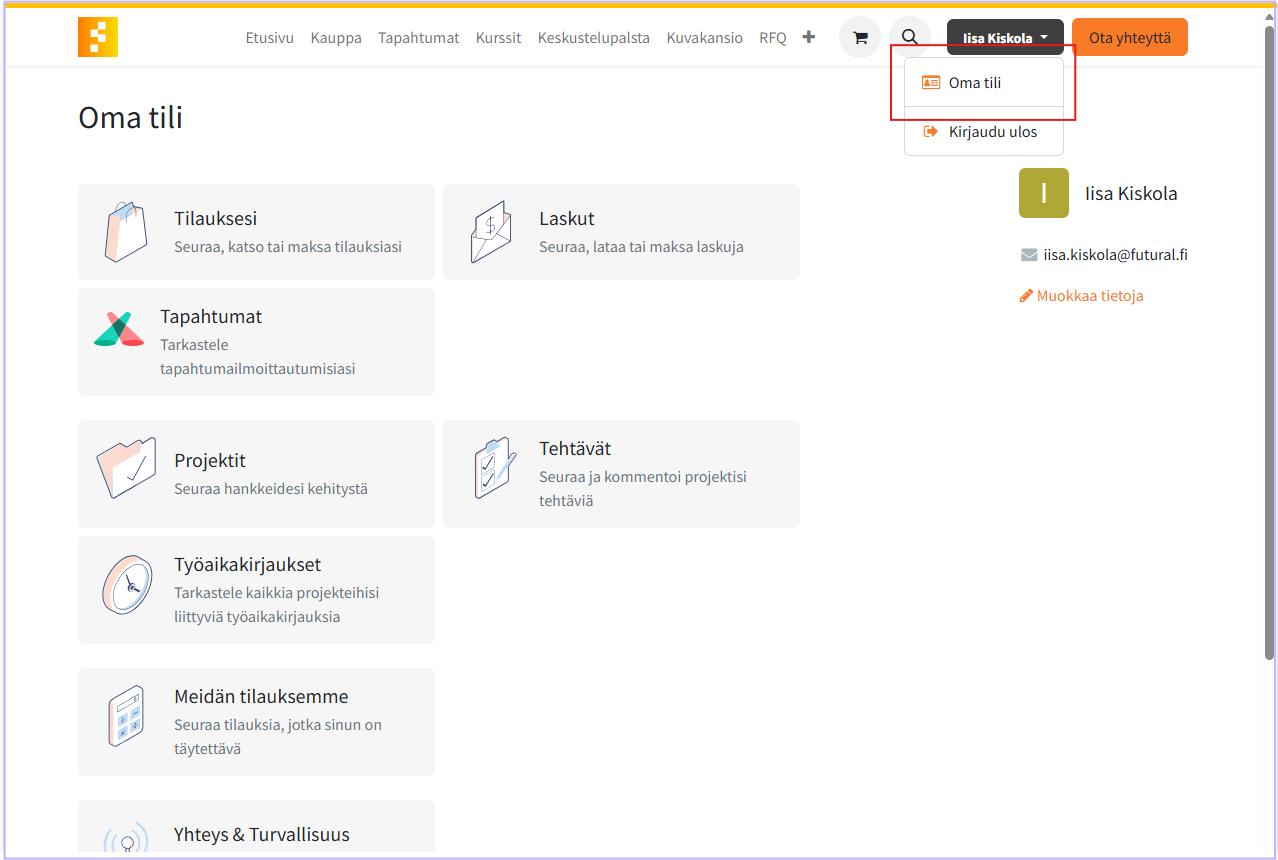Collapse the Iisa Kiskola user dropdown

pos(1005,38)
